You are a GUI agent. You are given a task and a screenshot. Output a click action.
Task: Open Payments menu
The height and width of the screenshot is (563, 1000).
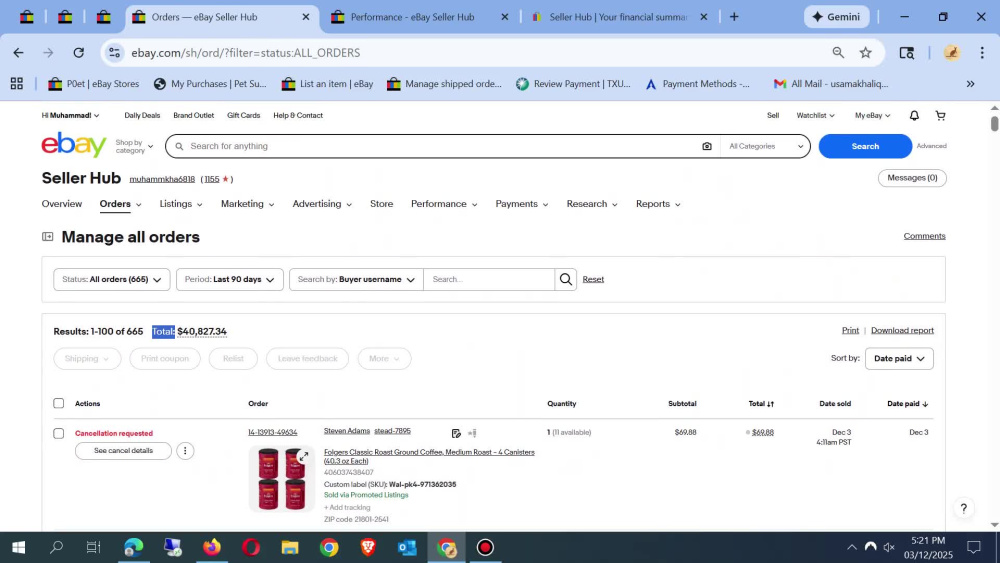tap(522, 204)
